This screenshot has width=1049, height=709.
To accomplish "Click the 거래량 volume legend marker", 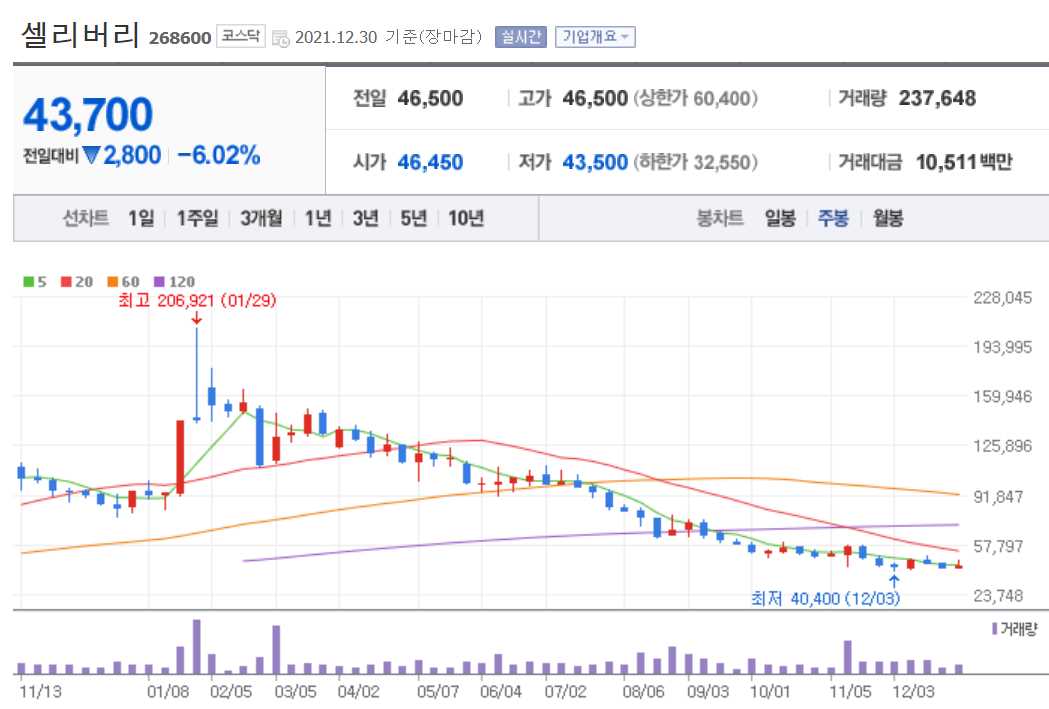I will click(x=994, y=629).
